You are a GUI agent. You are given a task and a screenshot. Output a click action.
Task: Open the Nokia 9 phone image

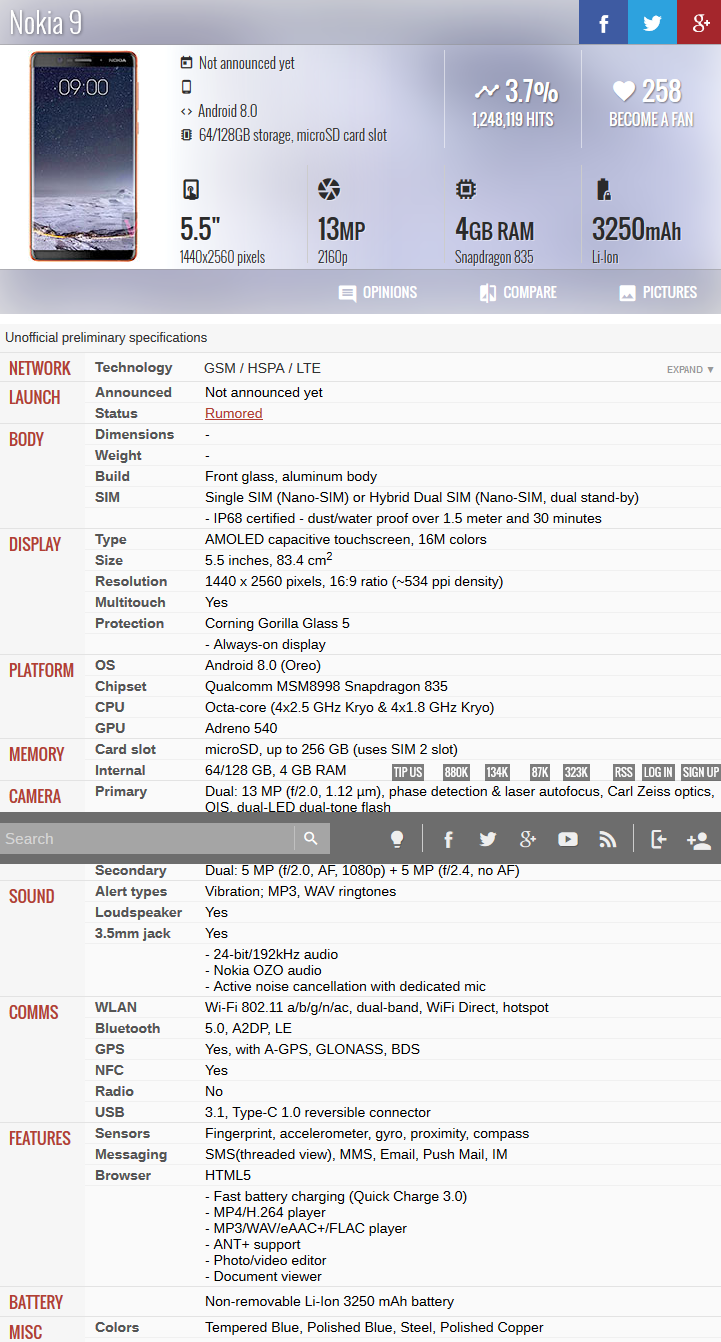click(x=82, y=157)
